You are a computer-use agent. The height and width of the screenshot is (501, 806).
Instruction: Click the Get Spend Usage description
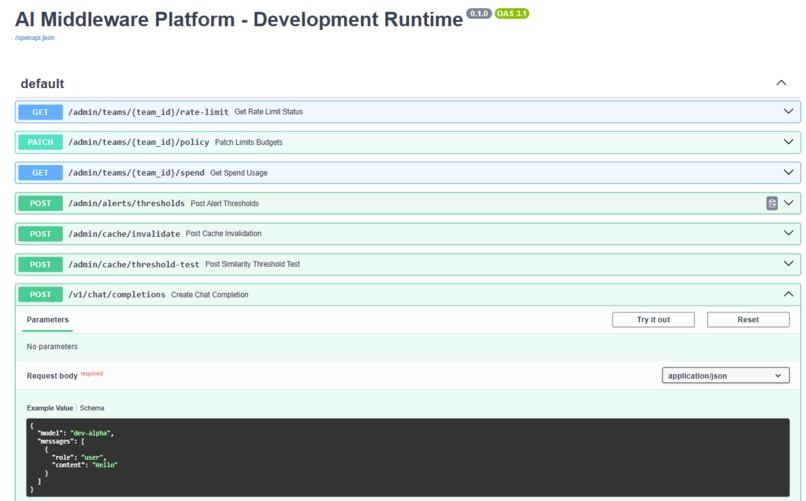coord(239,173)
